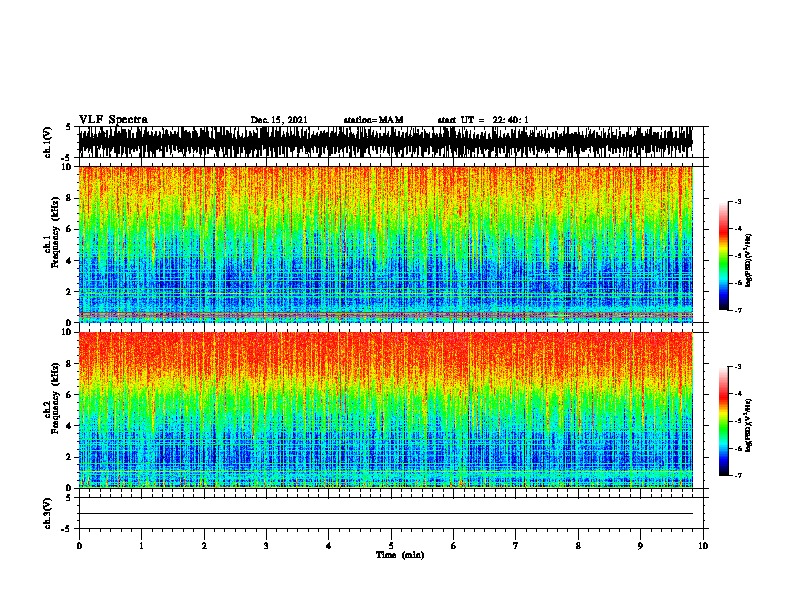
Task: Select the 'start UT = 22:40: 1' text
Action: pyautogui.click(x=483, y=120)
